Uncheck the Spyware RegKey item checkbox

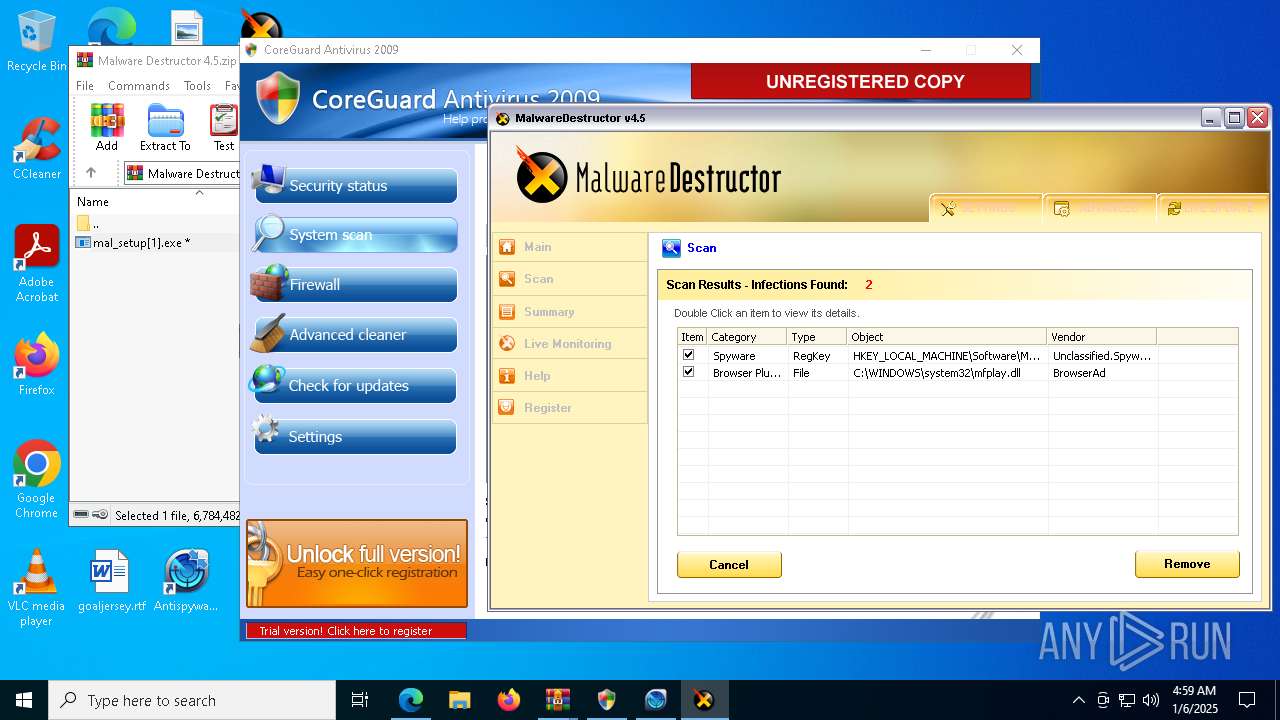click(x=688, y=355)
